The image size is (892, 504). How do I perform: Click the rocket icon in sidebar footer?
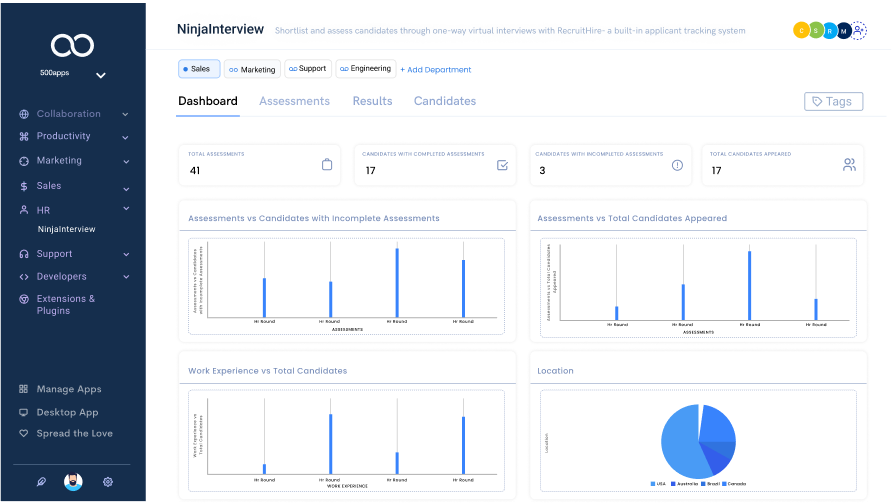41,482
